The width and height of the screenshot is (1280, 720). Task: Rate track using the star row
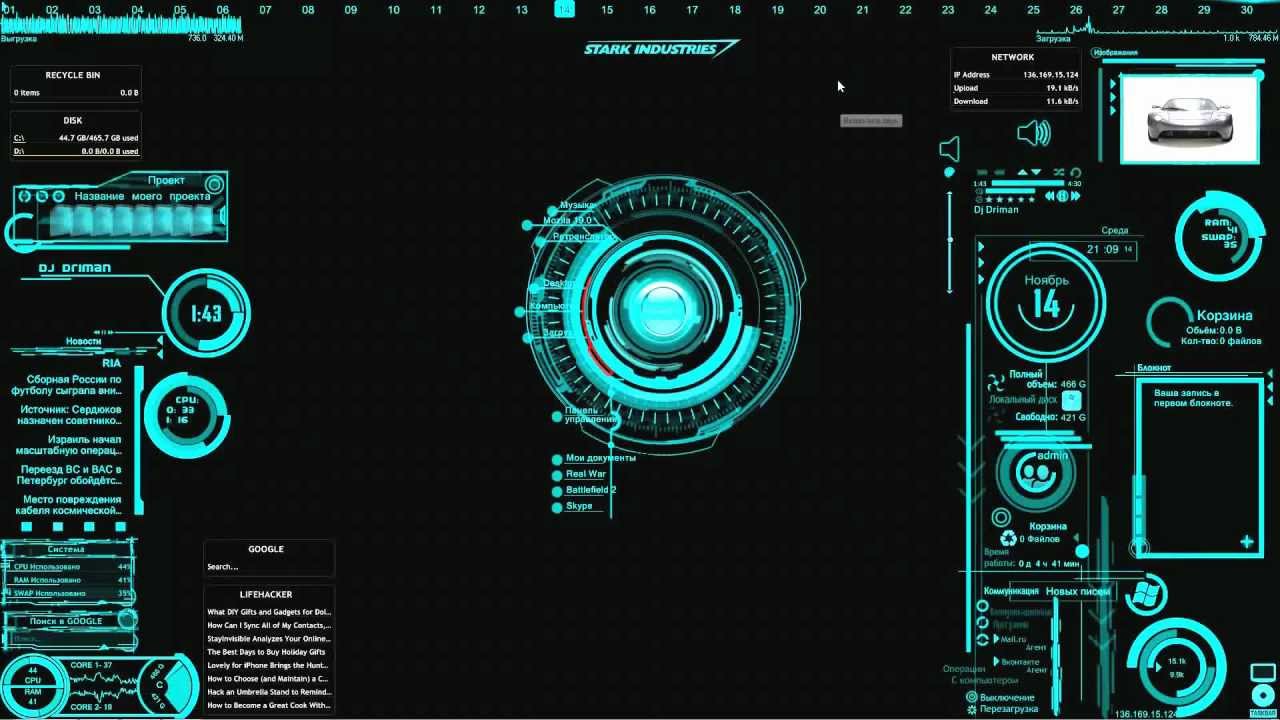[1010, 199]
